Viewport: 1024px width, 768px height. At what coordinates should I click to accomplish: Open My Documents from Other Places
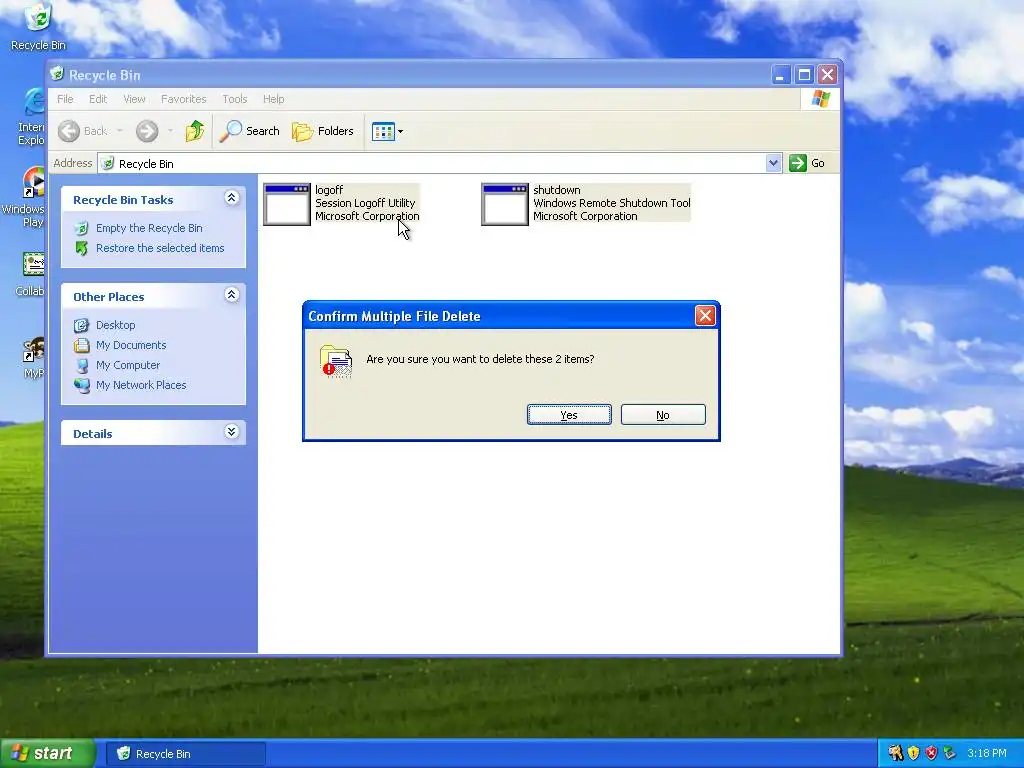[x=131, y=345]
